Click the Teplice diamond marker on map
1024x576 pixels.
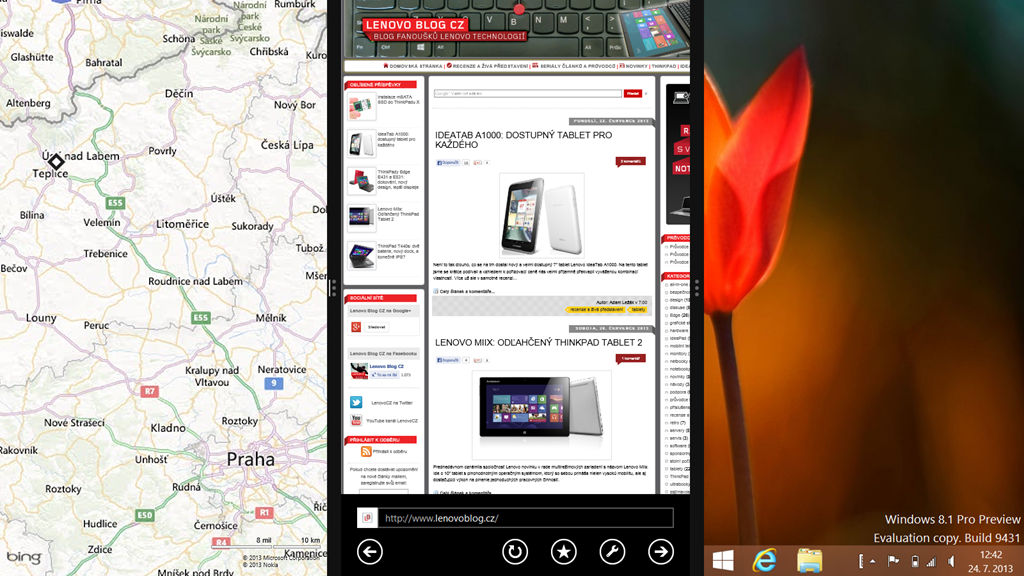coord(57,161)
